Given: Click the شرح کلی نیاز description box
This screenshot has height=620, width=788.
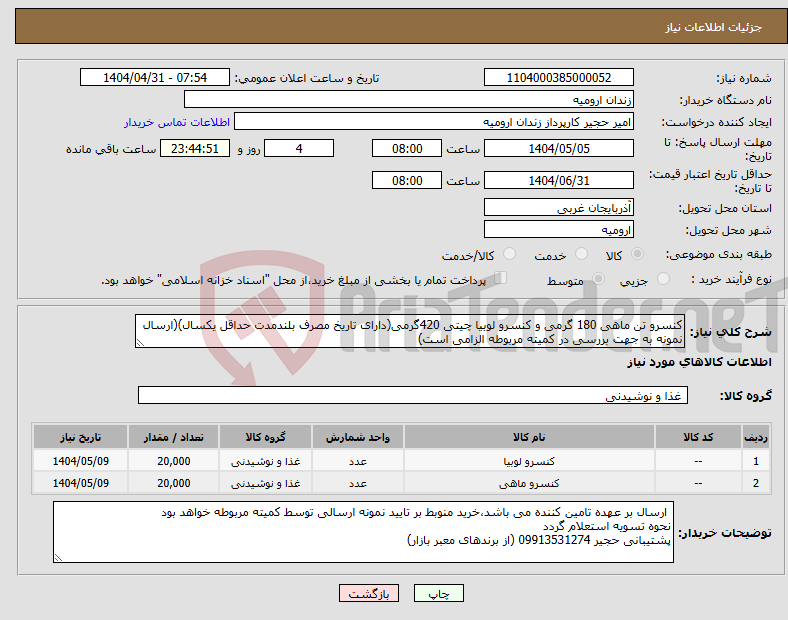Looking at the screenshot, I should (x=410, y=332).
